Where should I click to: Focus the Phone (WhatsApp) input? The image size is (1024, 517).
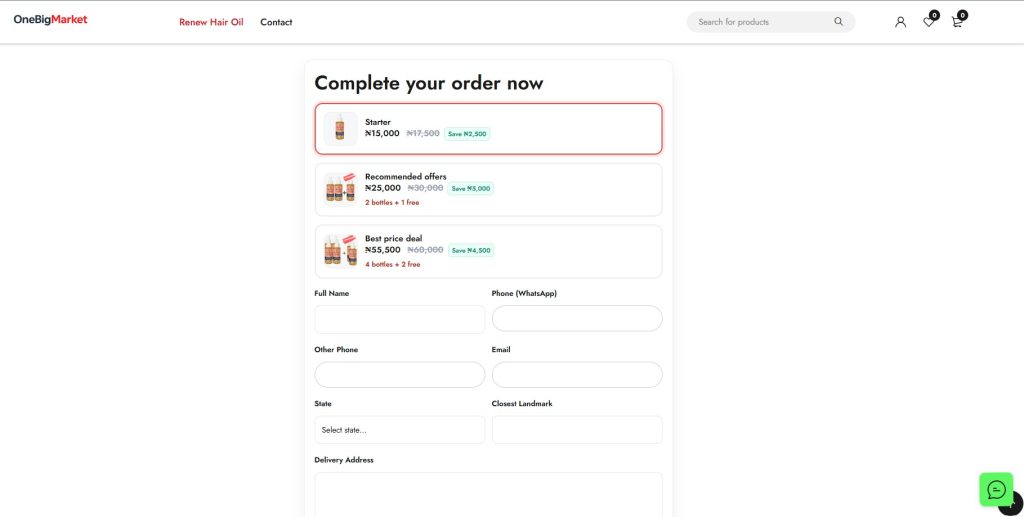[x=576, y=319]
